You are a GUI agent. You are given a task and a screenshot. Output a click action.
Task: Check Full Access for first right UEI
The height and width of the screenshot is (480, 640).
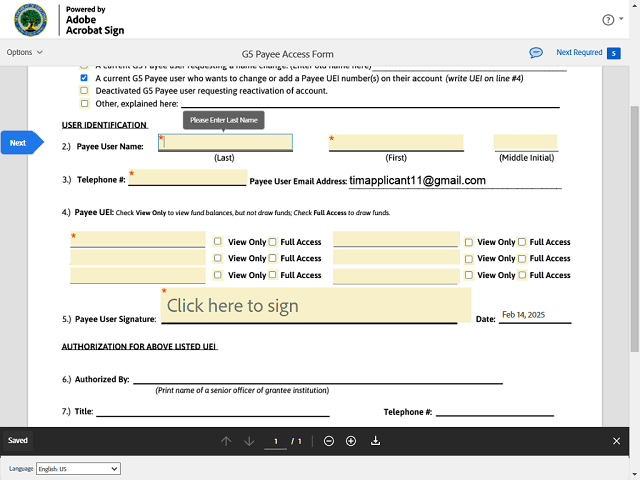[522, 242]
